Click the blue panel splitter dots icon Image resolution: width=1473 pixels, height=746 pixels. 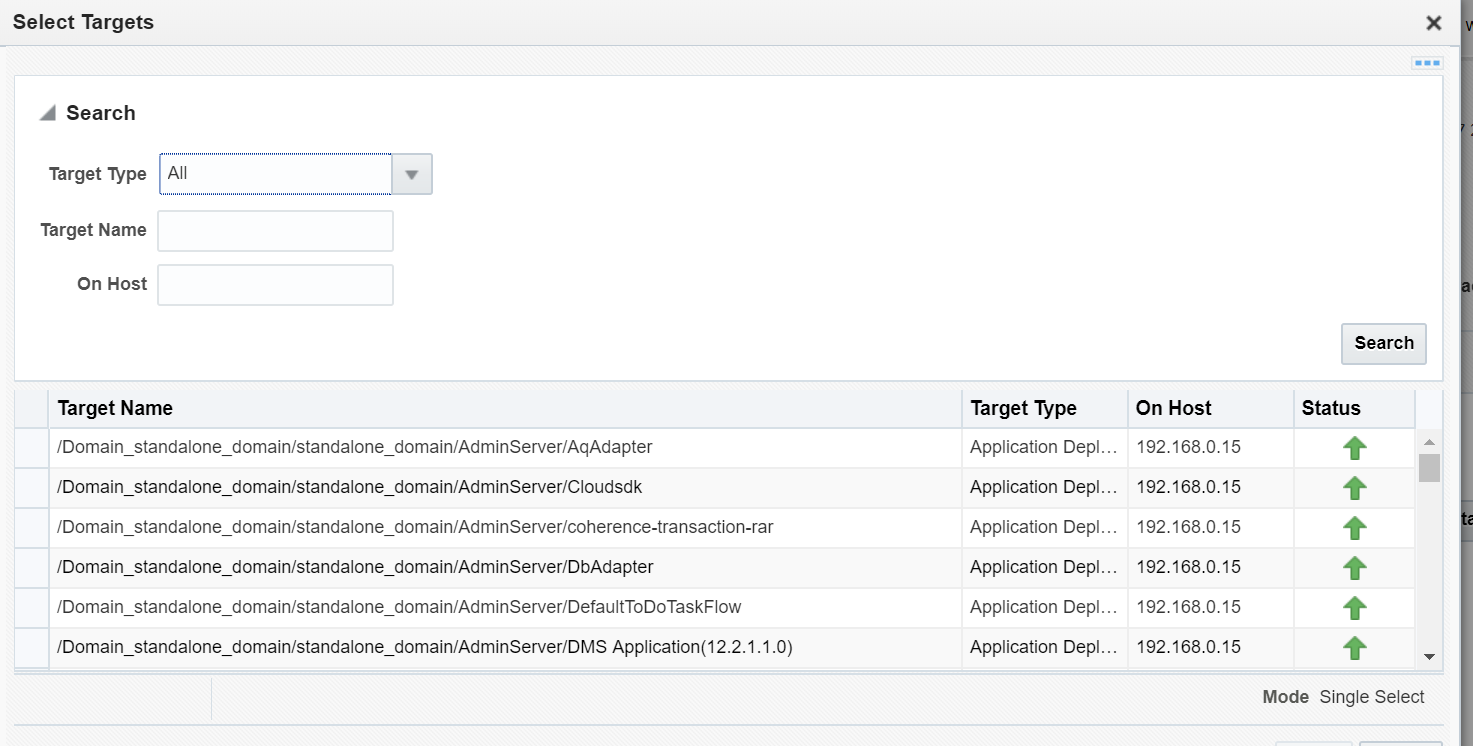1426,62
